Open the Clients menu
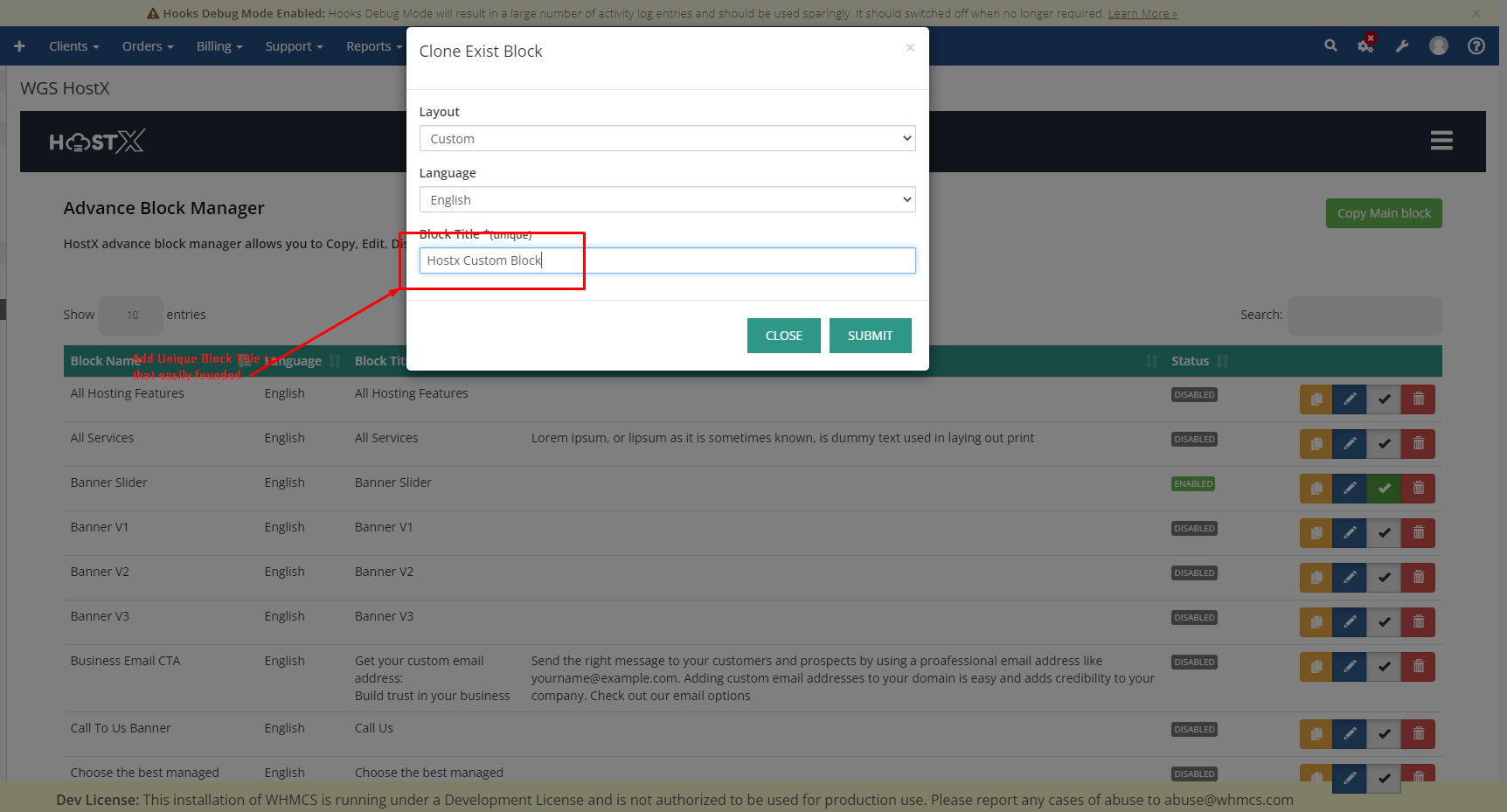 point(73,46)
